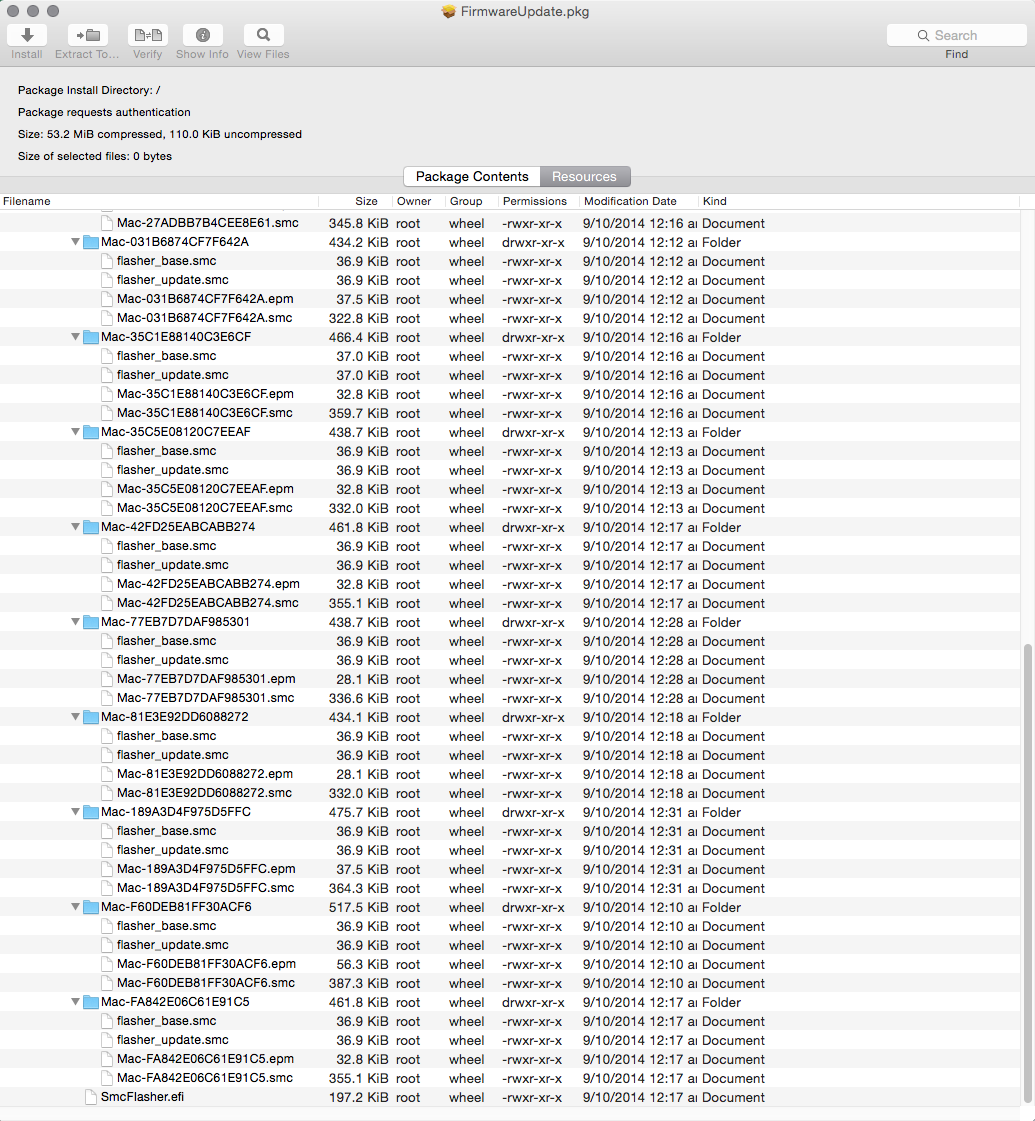Click the Verify toolbar icon
1035x1121 pixels.
pyautogui.click(x=148, y=34)
